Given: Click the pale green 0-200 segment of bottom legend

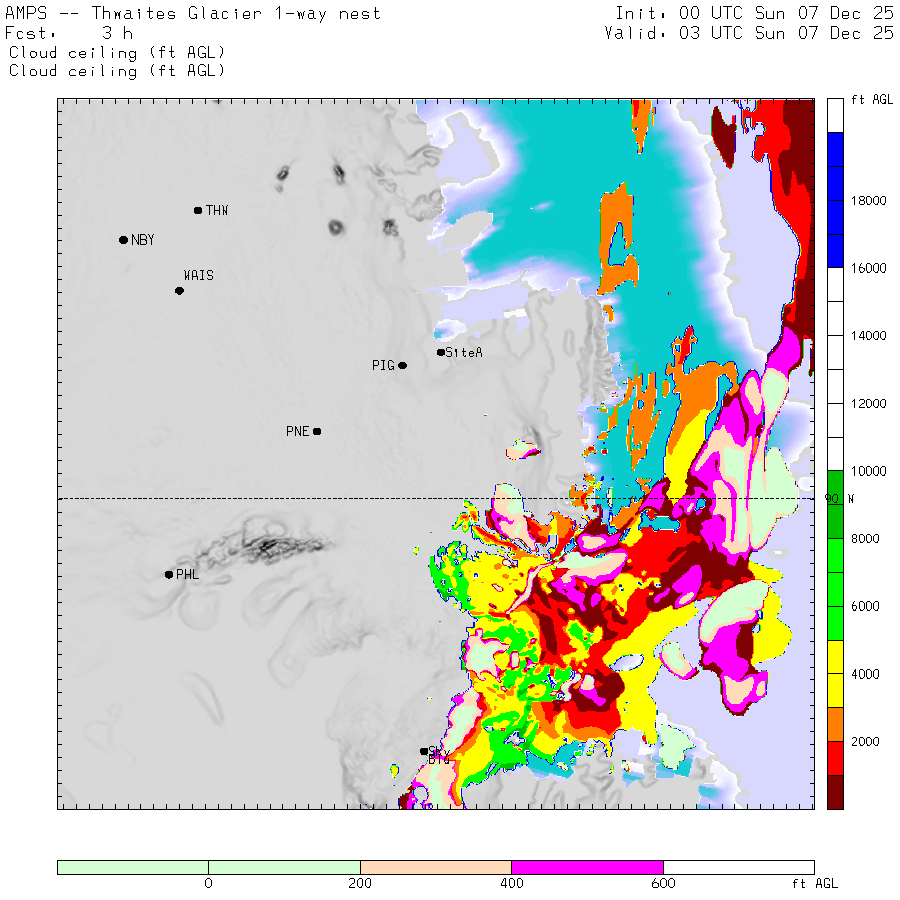Looking at the screenshot, I should [x=284, y=867].
